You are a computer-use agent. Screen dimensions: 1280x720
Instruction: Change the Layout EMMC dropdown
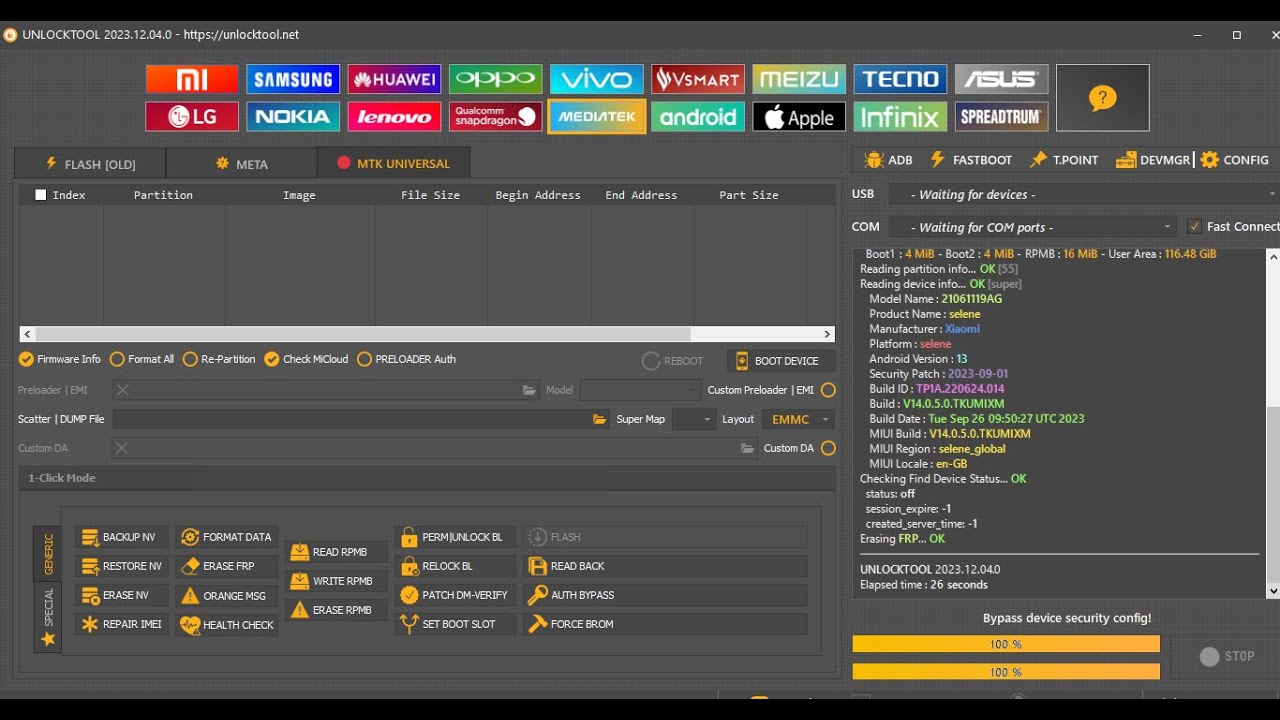(x=797, y=419)
